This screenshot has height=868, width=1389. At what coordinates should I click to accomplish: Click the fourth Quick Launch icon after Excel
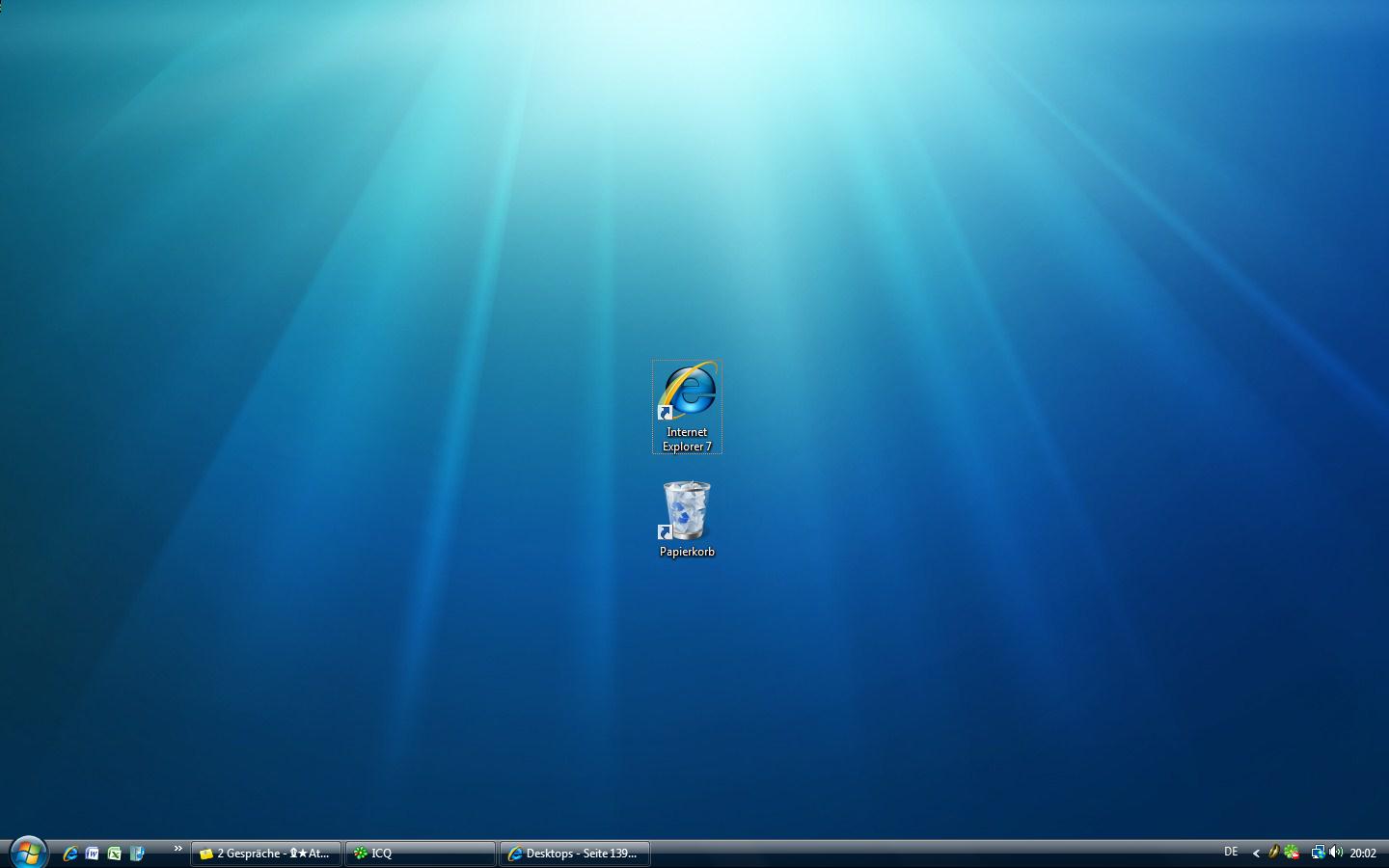pyautogui.click(x=137, y=854)
